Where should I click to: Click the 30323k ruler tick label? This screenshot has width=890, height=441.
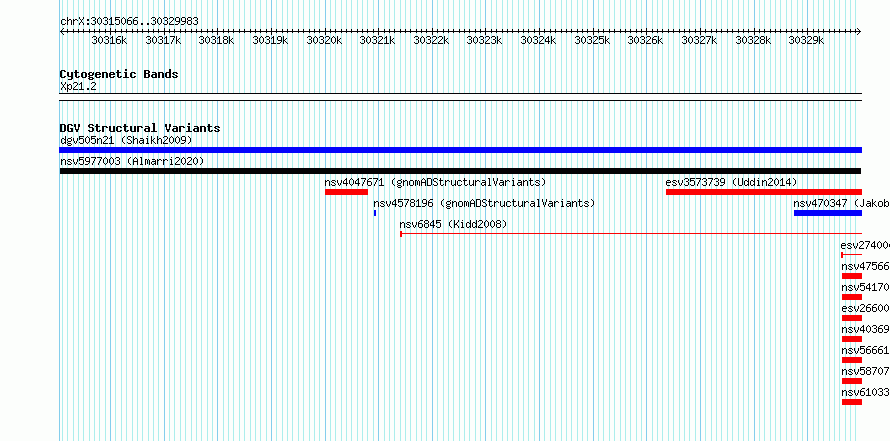pyautogui.click(x=484, y=40)
